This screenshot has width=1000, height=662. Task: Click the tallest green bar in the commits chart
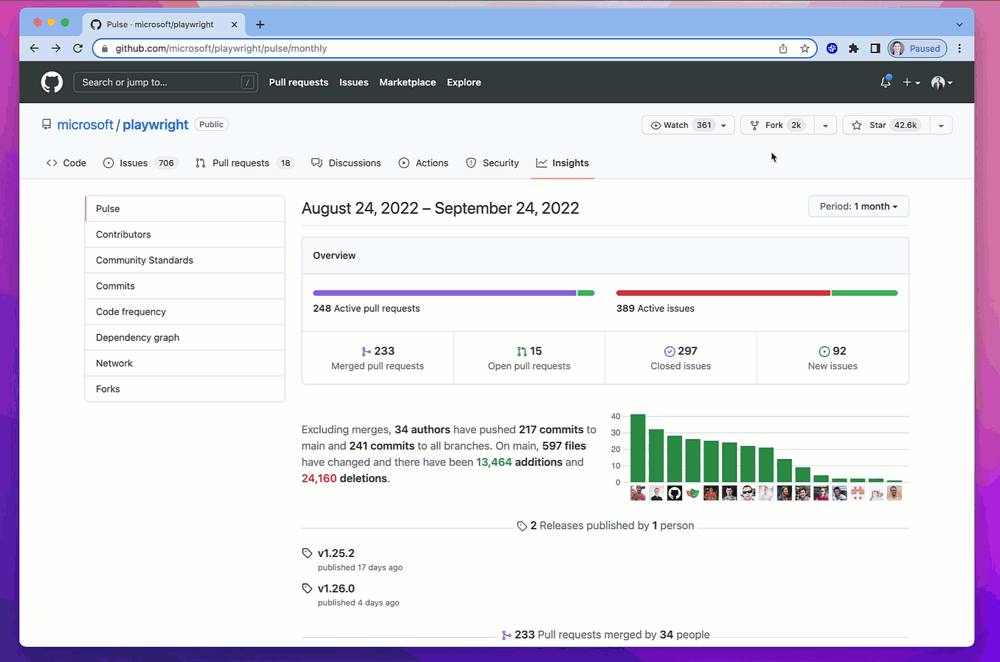[x=638, y=448]
